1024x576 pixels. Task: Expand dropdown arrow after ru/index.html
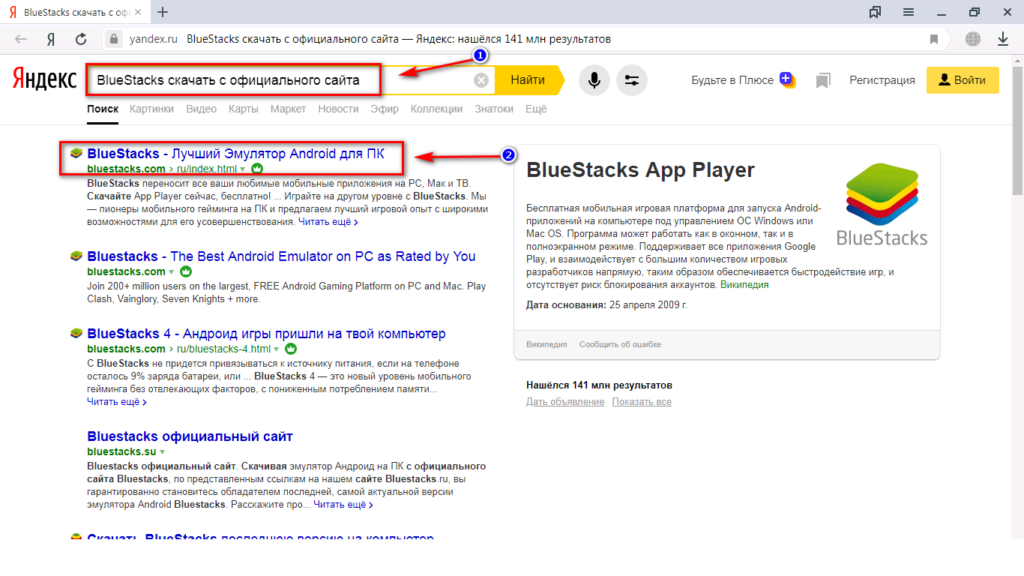click(x=243, y=169)
